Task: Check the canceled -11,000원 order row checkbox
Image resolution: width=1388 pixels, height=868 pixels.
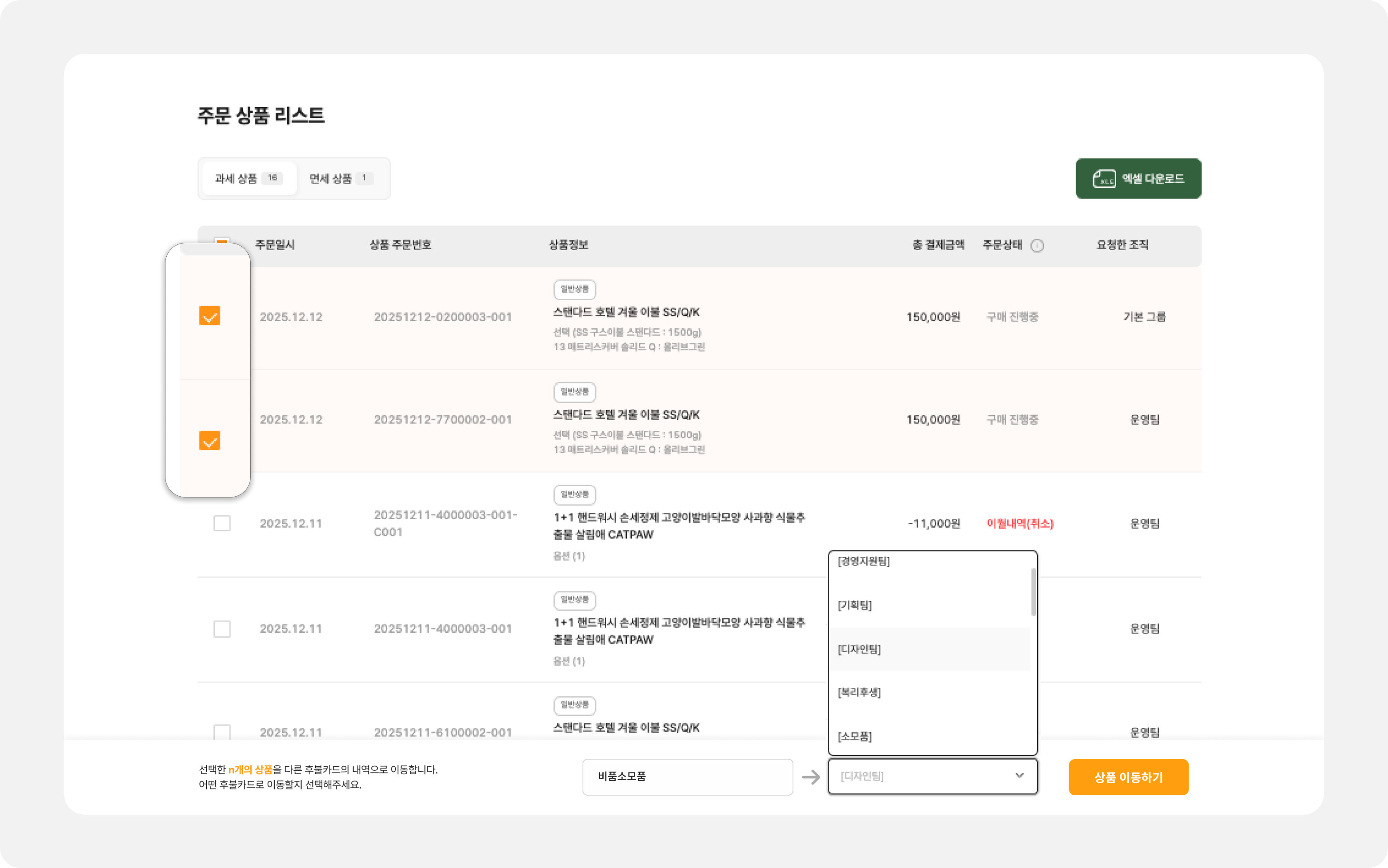Action: (222, 523)
